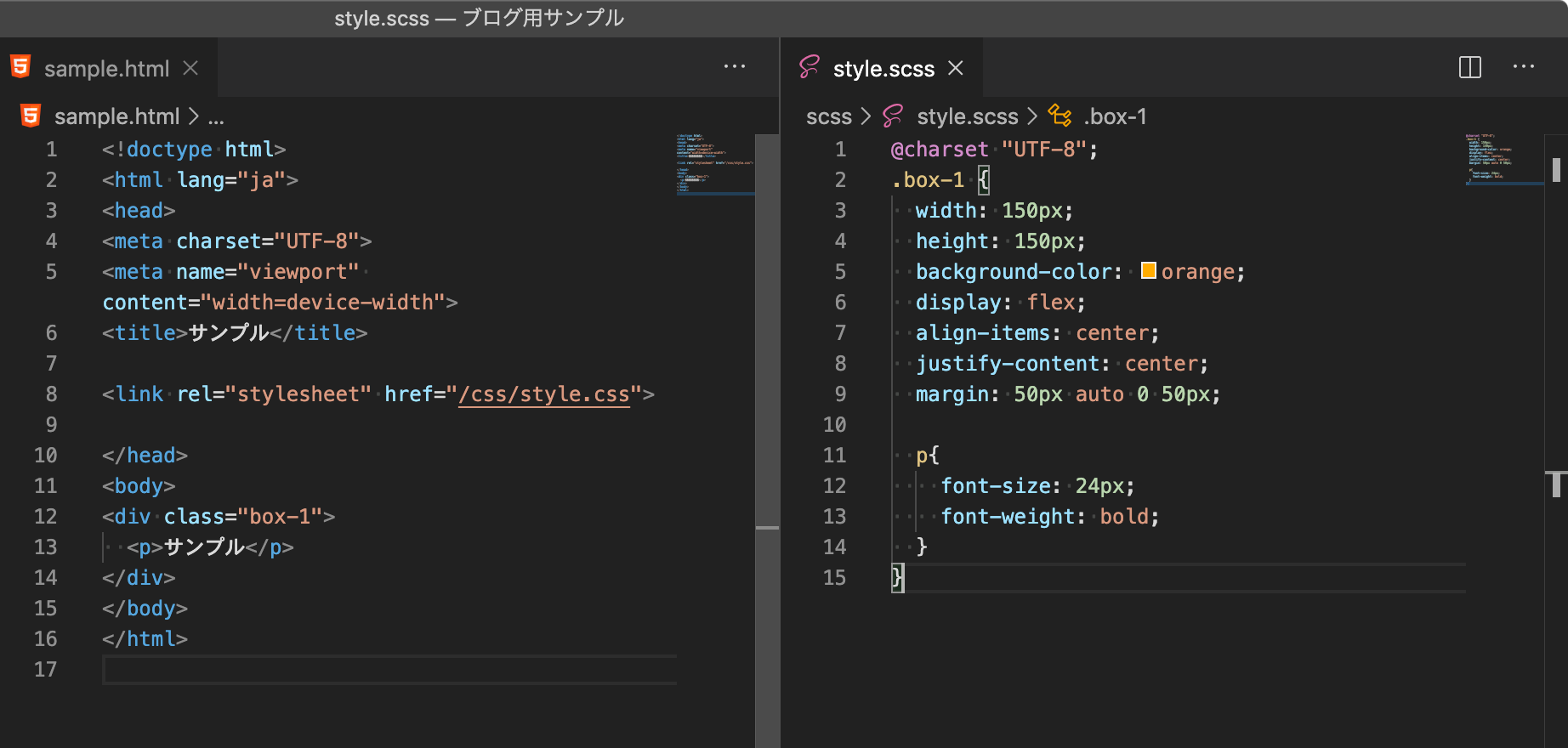Open the scss folder breadcrumb

tap(829, 116)
